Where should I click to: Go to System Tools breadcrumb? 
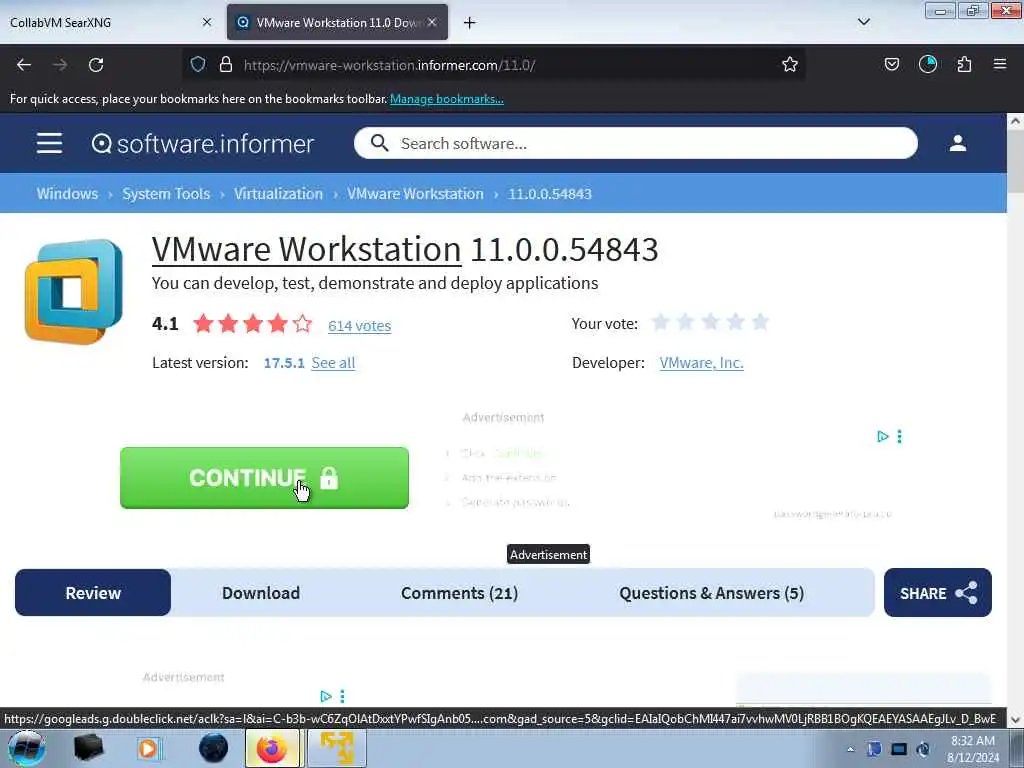(166, 194)
